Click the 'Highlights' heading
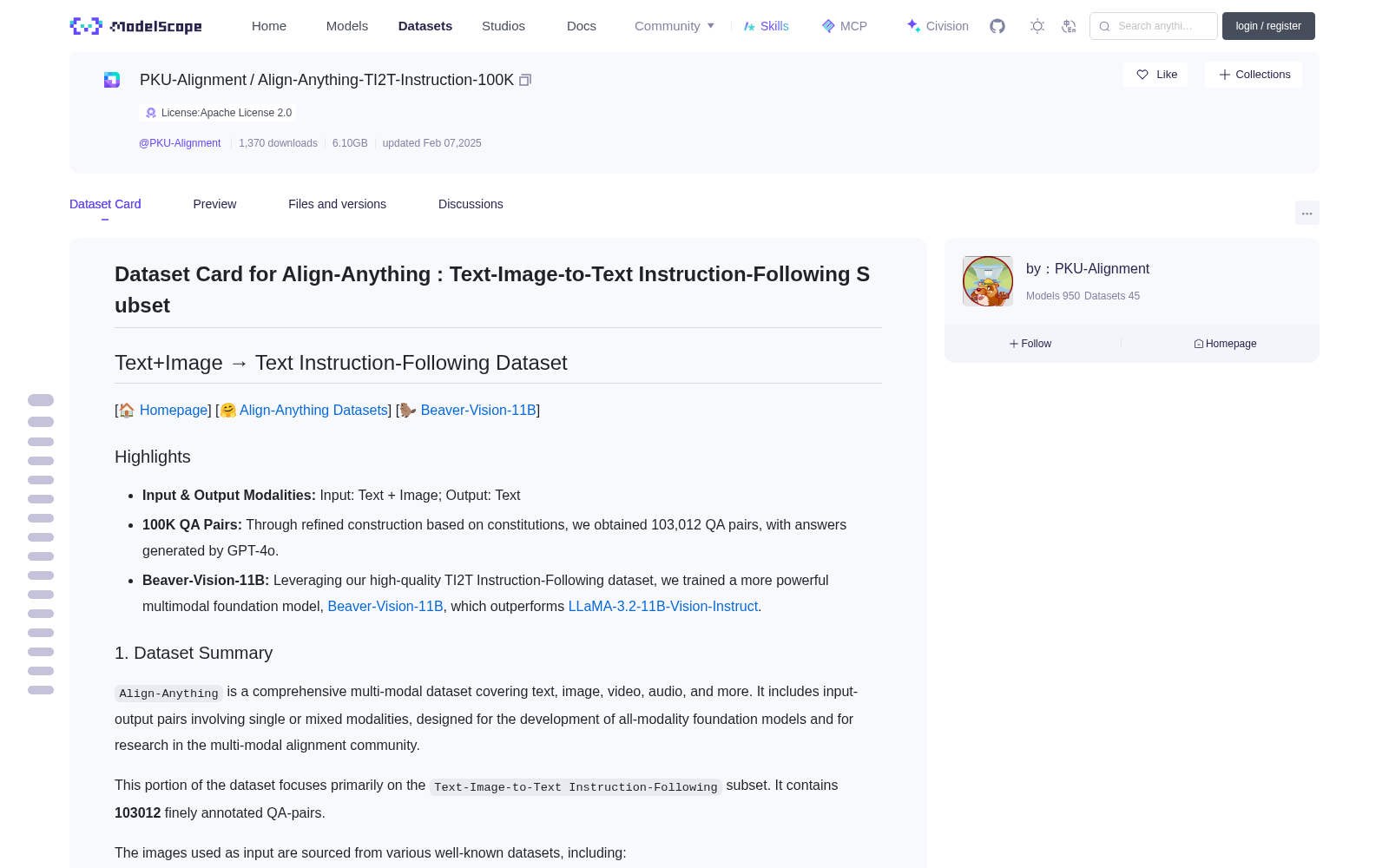 153,457
